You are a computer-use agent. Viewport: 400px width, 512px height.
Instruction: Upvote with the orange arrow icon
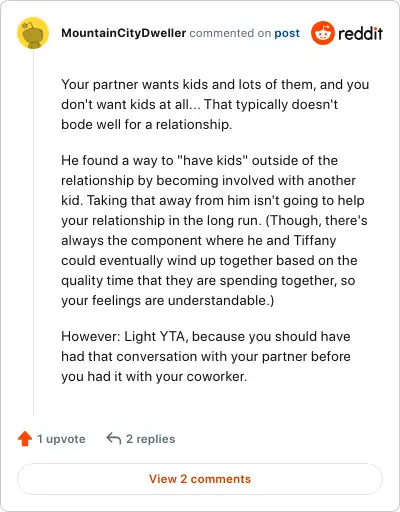click(25, 439)
